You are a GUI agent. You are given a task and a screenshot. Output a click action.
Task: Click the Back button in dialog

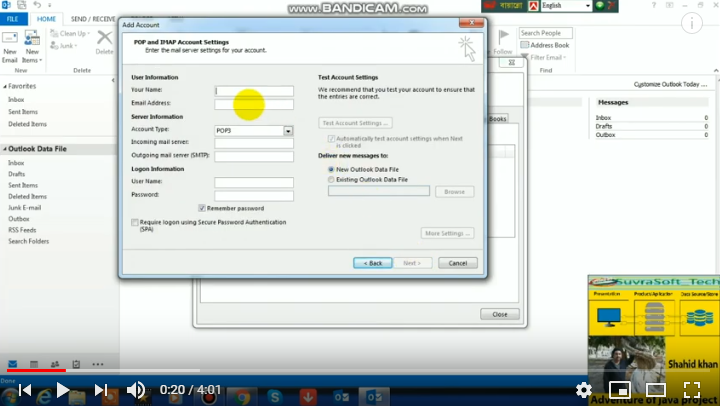(x=371, y=263)
